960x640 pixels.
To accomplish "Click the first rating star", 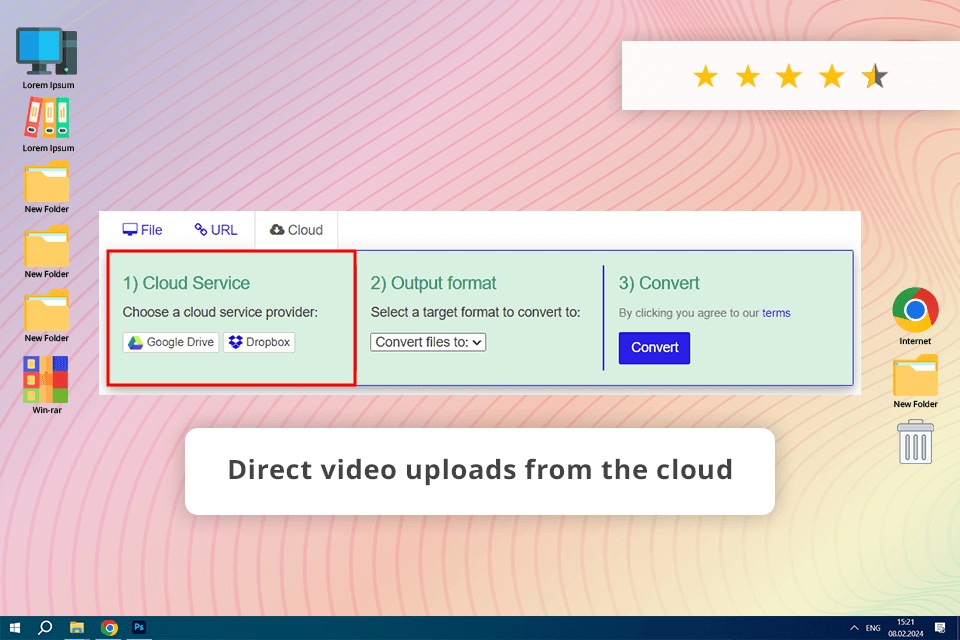I will pos(705,77).
